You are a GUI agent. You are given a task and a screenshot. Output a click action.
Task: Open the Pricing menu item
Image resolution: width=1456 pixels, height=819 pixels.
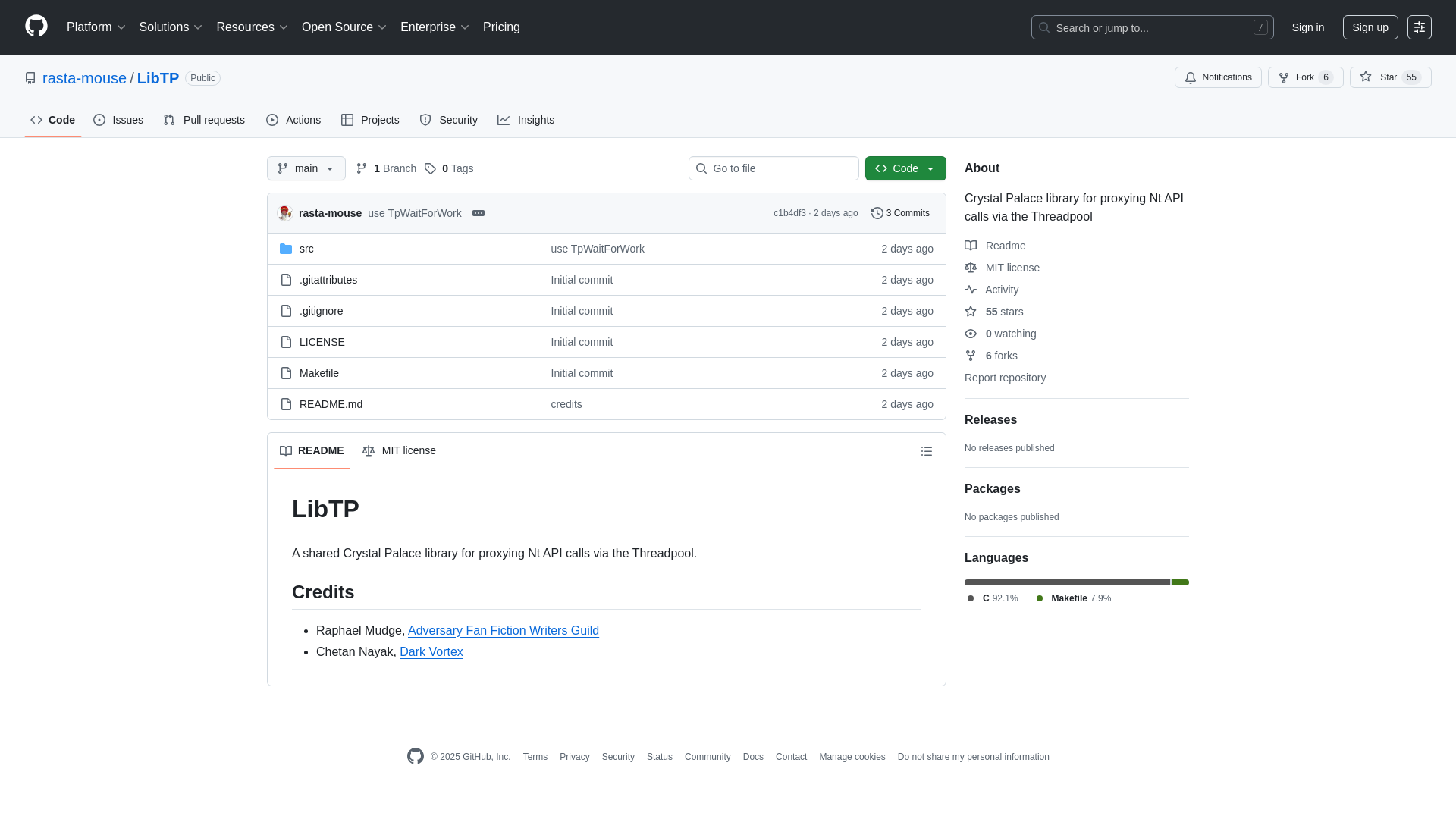501,27
